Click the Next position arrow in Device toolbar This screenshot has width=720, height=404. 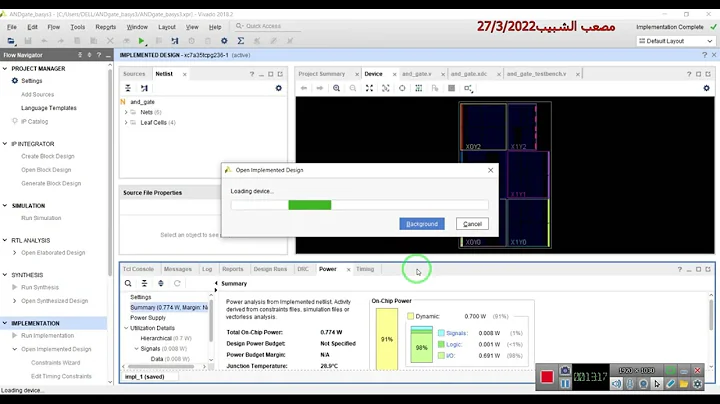(x=320, y=88)
